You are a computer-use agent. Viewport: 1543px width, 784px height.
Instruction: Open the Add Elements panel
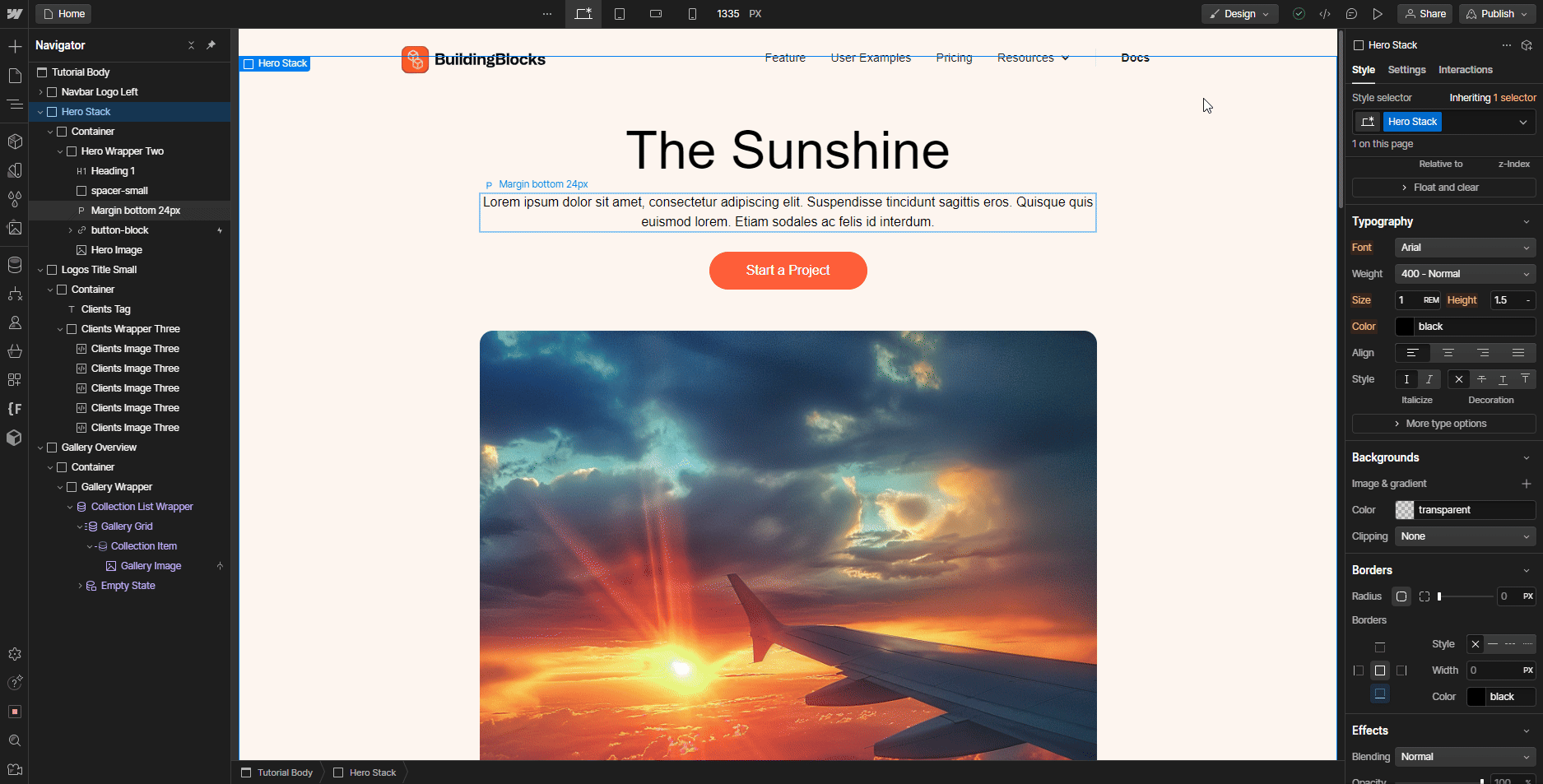[x=15, y=46]
